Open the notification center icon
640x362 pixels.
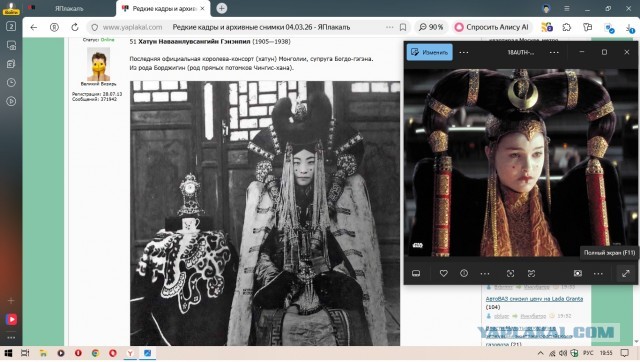(x=625, y=353)
